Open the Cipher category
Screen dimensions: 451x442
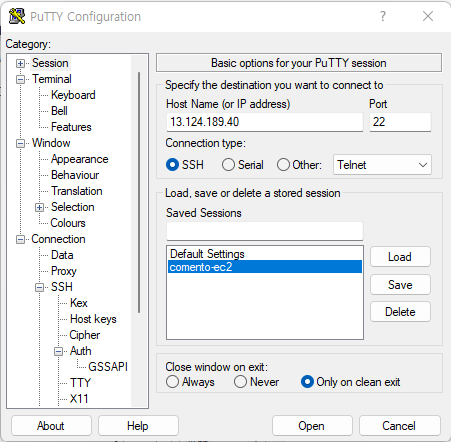click(x=84, y=335)
